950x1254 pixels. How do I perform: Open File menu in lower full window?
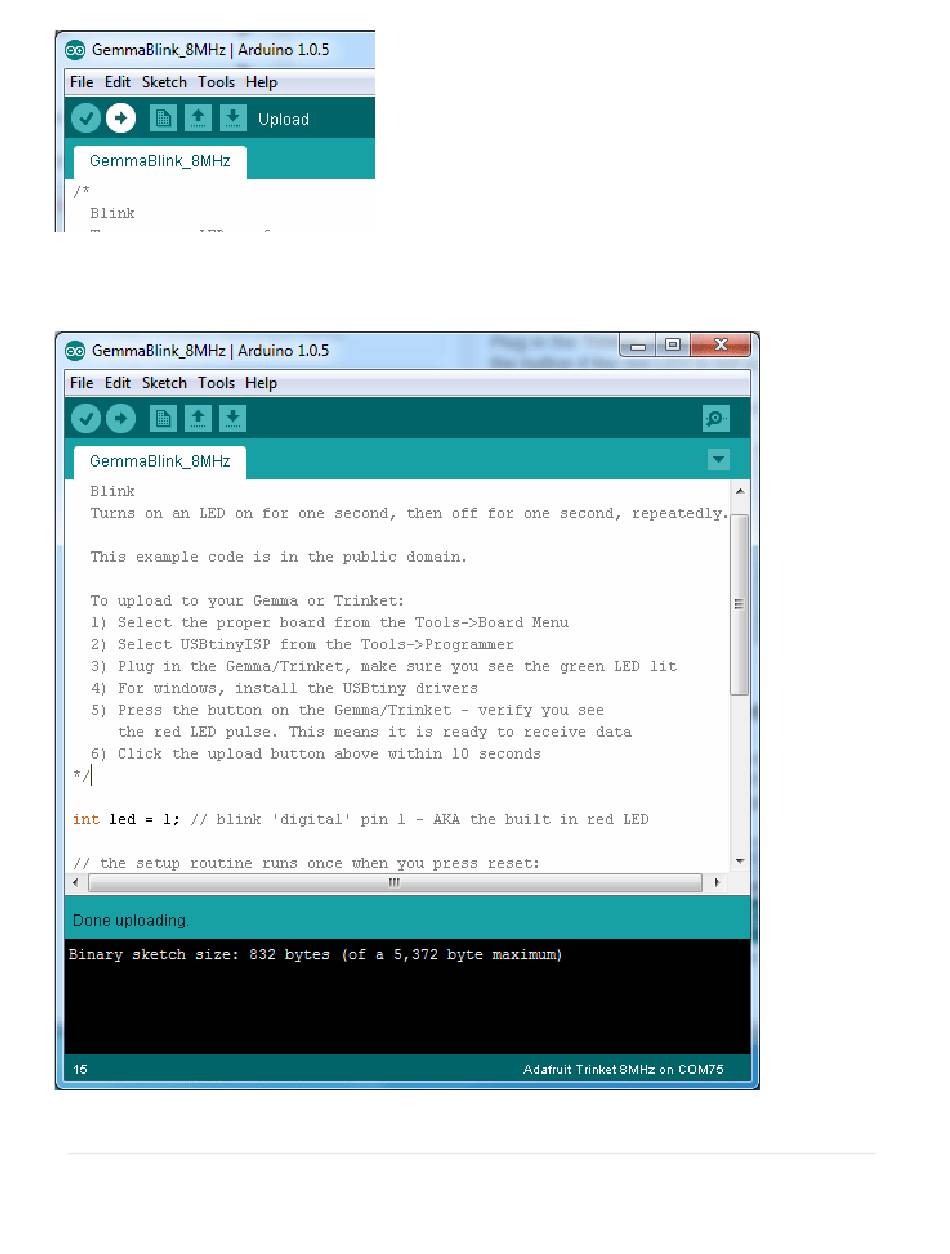pos(82,382)
